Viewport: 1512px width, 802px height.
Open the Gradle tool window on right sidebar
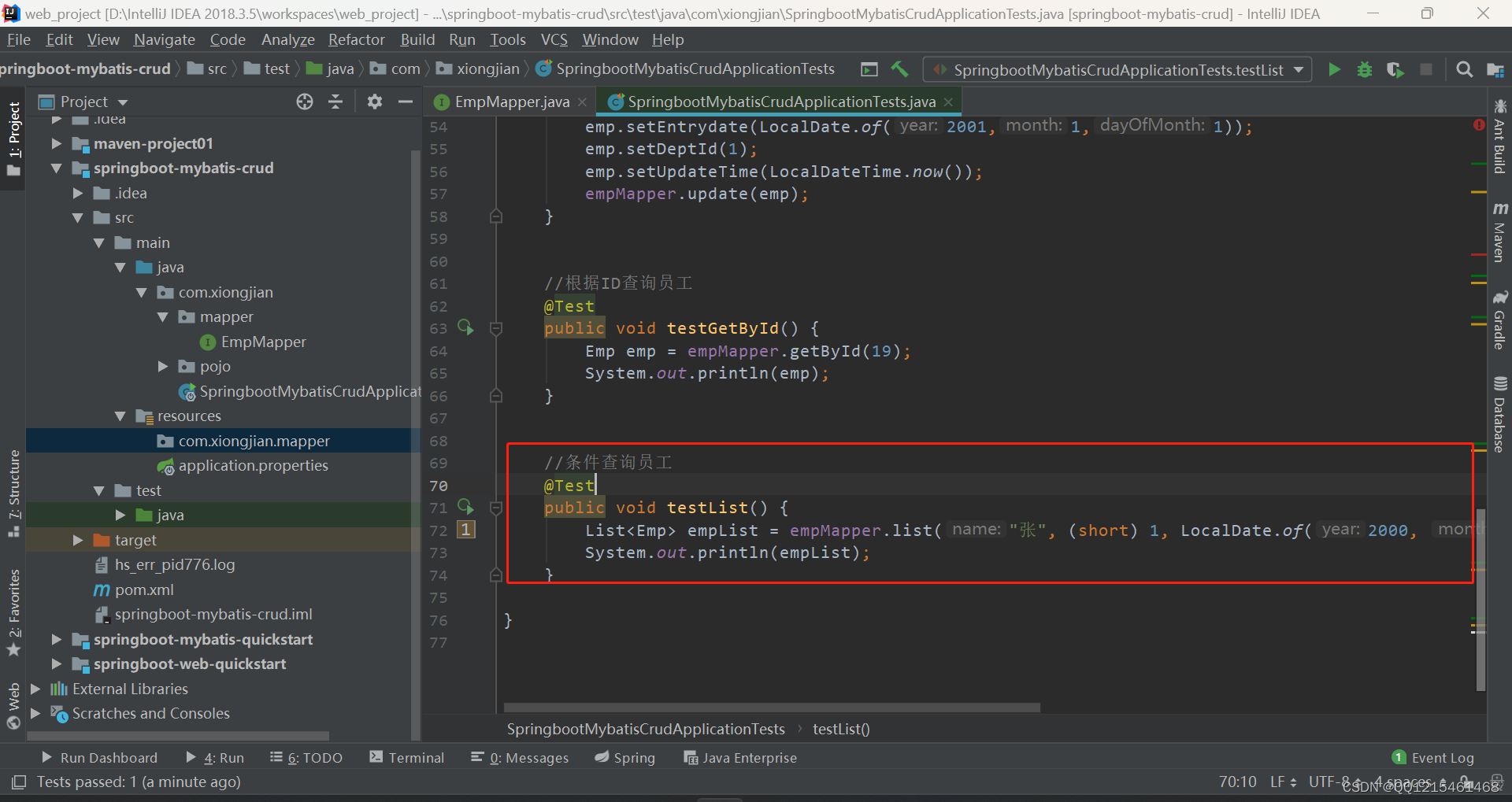1499,320
